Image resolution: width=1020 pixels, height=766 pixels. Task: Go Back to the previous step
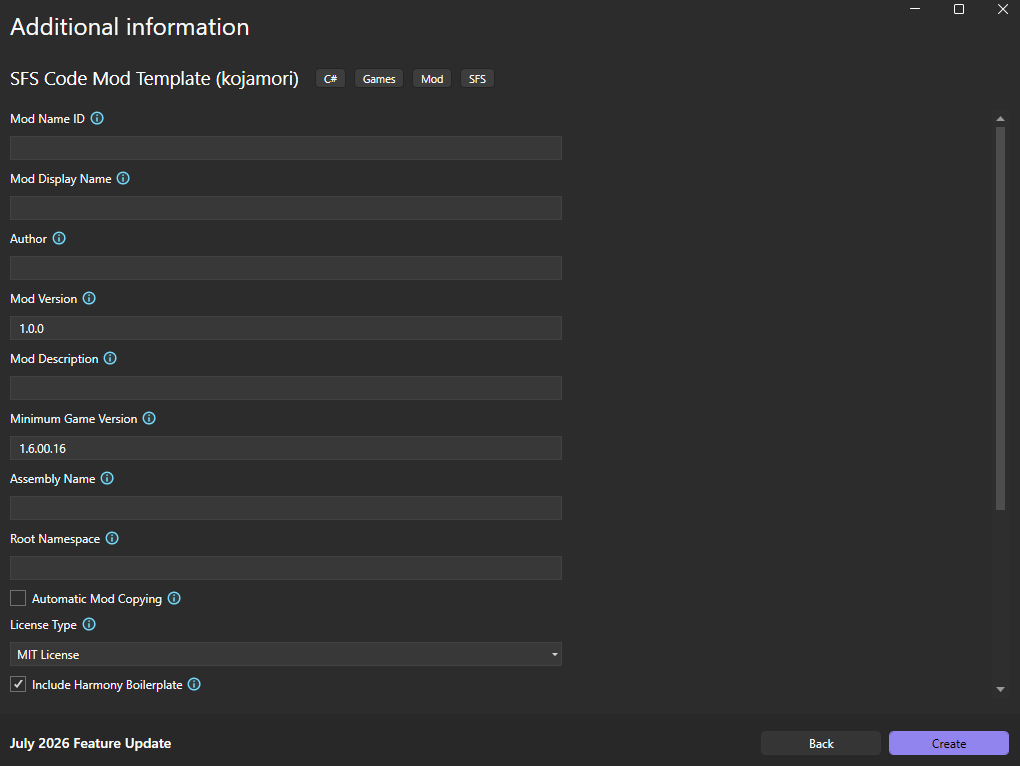tap(821, 743)
